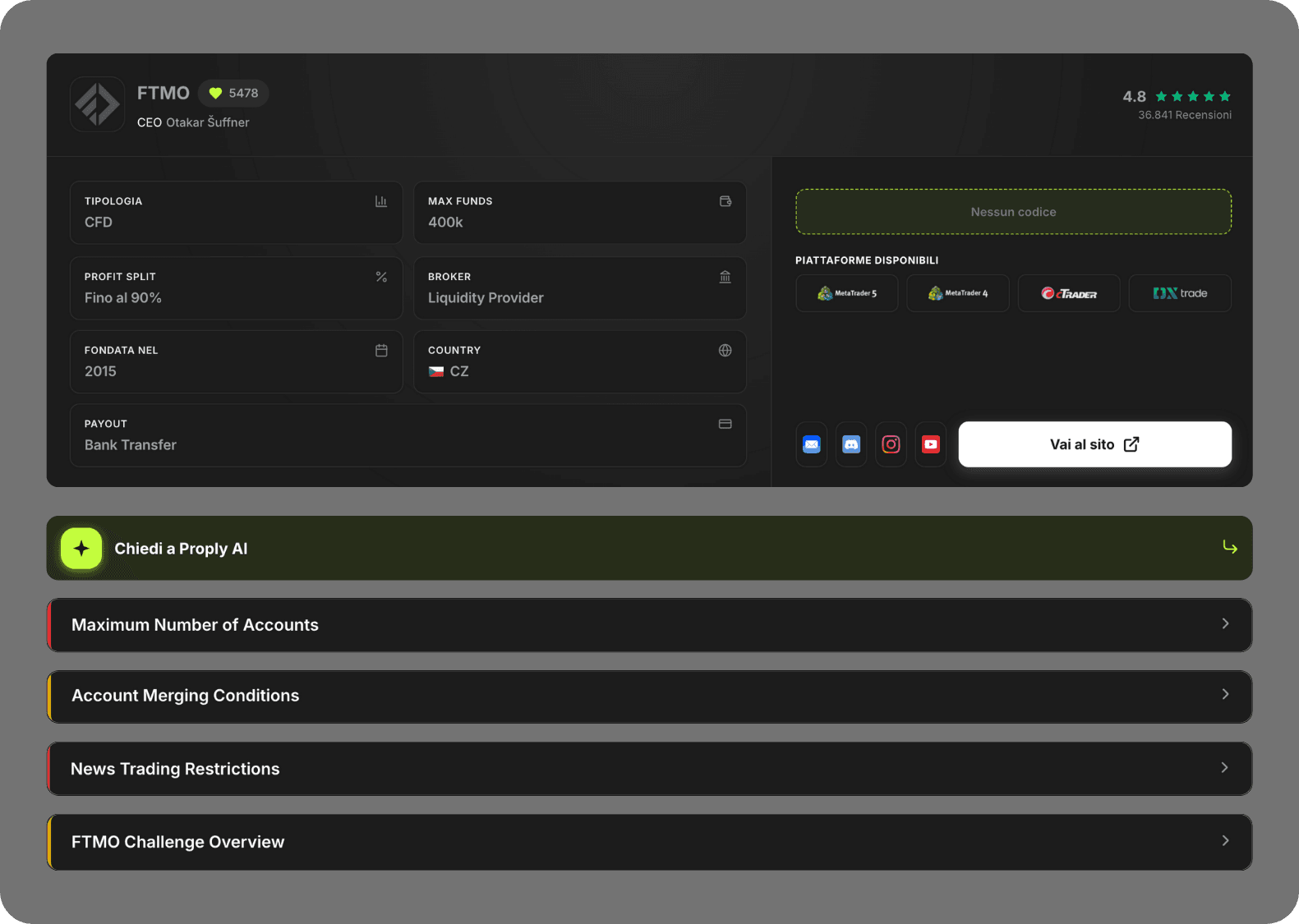Click the Fino al 90% value

pyautogui.click(x=123, y=297)
